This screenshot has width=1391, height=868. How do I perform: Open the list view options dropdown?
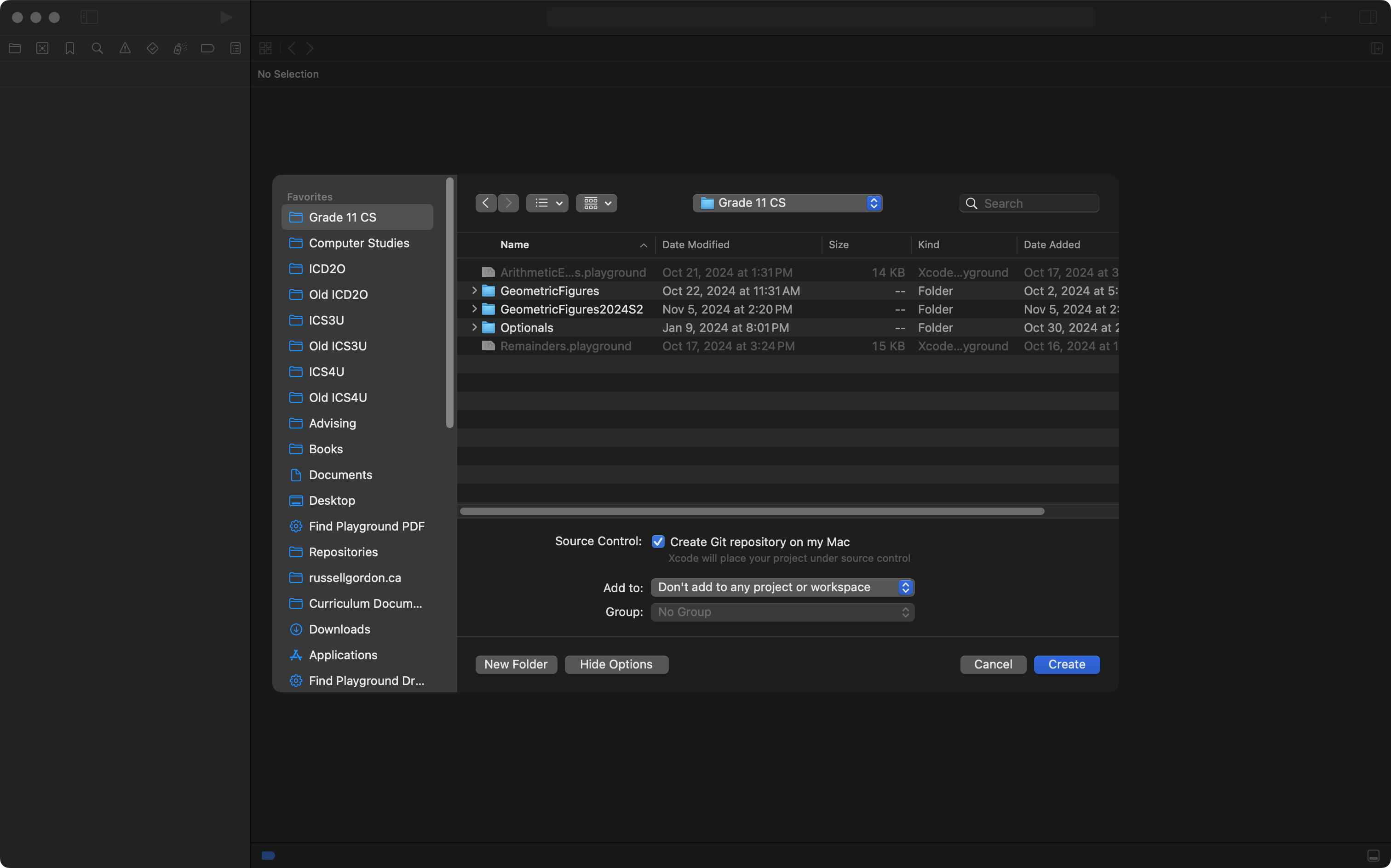(547, 203)
